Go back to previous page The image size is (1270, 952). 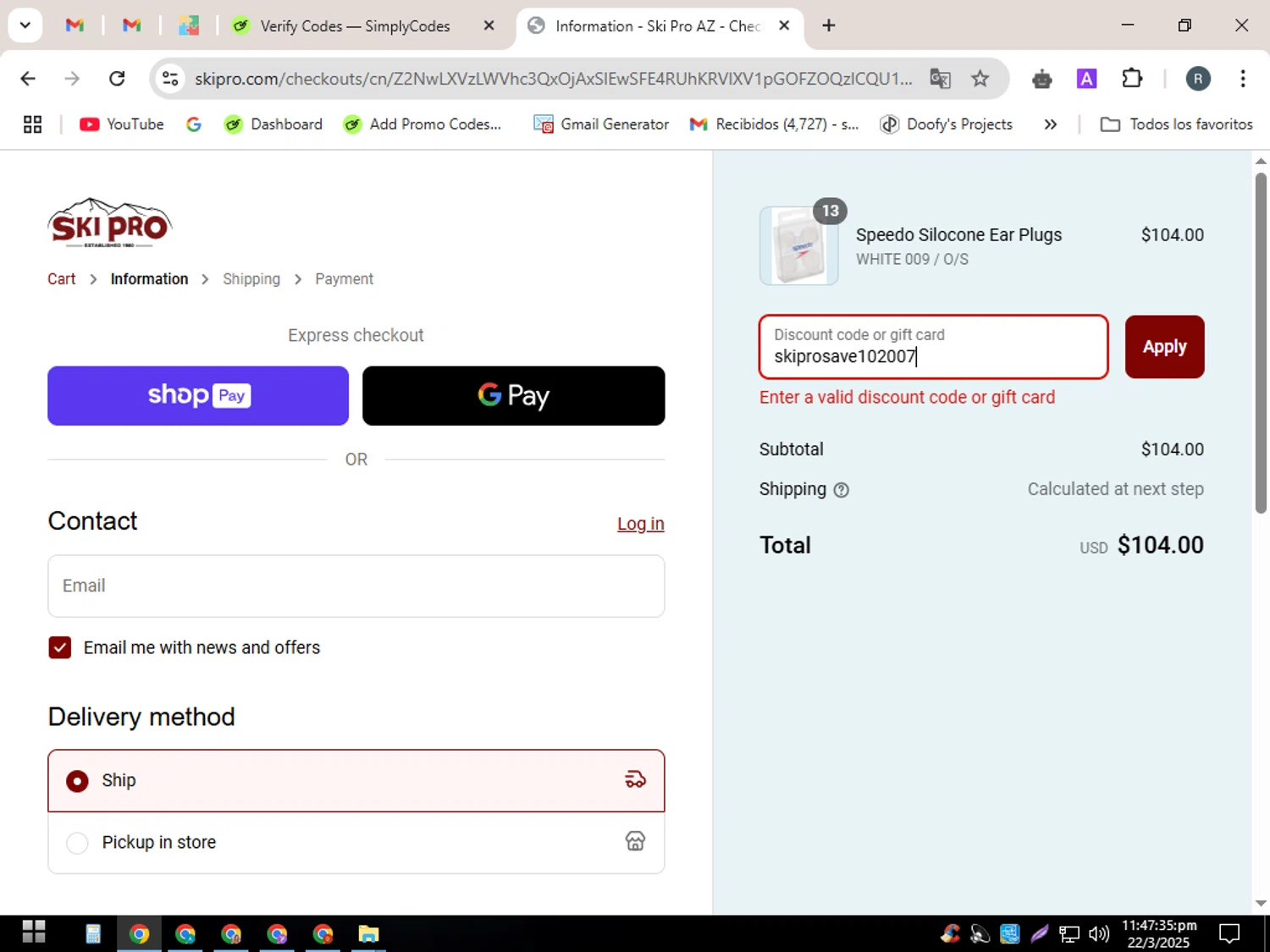coord(28,79)
